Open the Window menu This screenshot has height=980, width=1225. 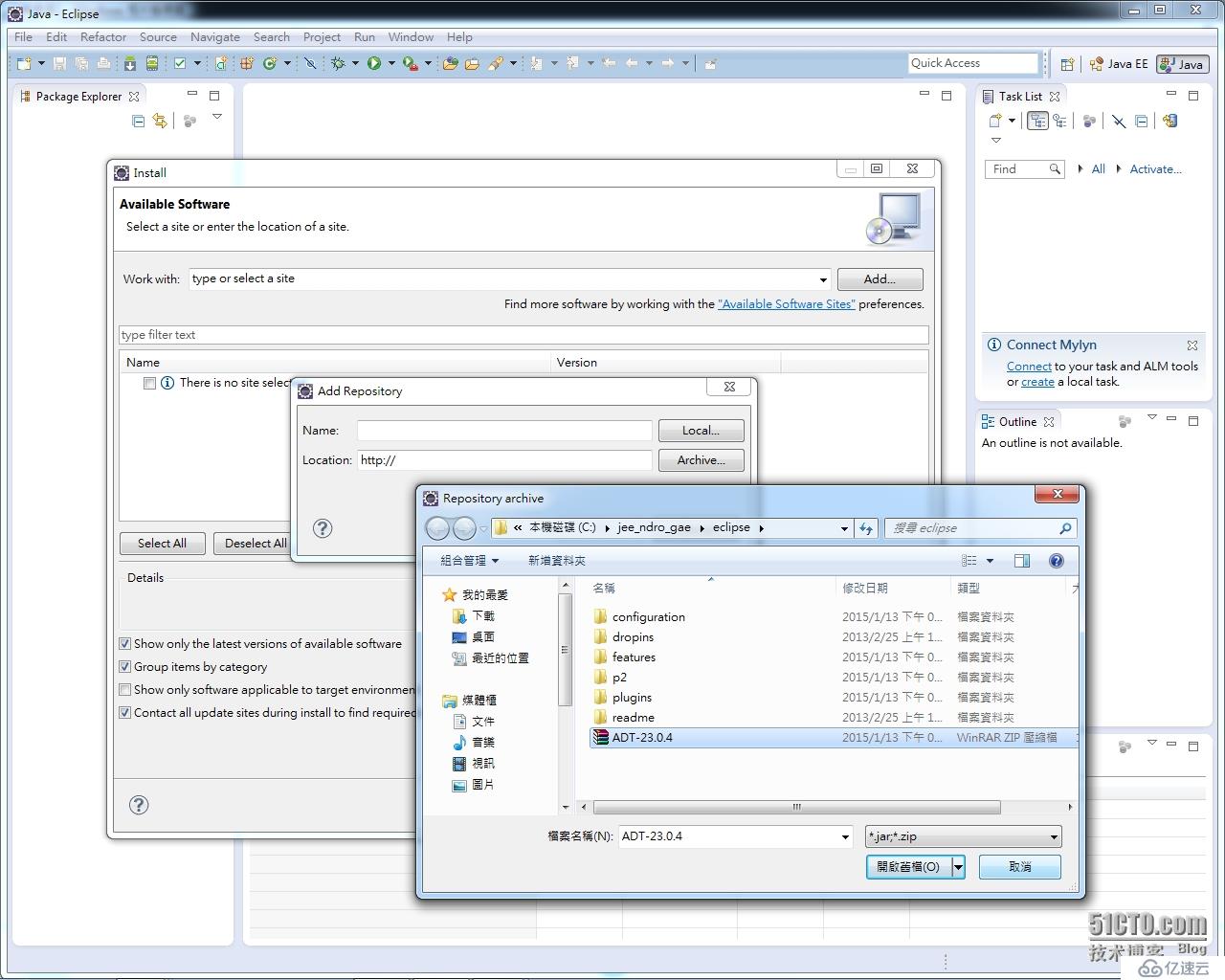411,37
